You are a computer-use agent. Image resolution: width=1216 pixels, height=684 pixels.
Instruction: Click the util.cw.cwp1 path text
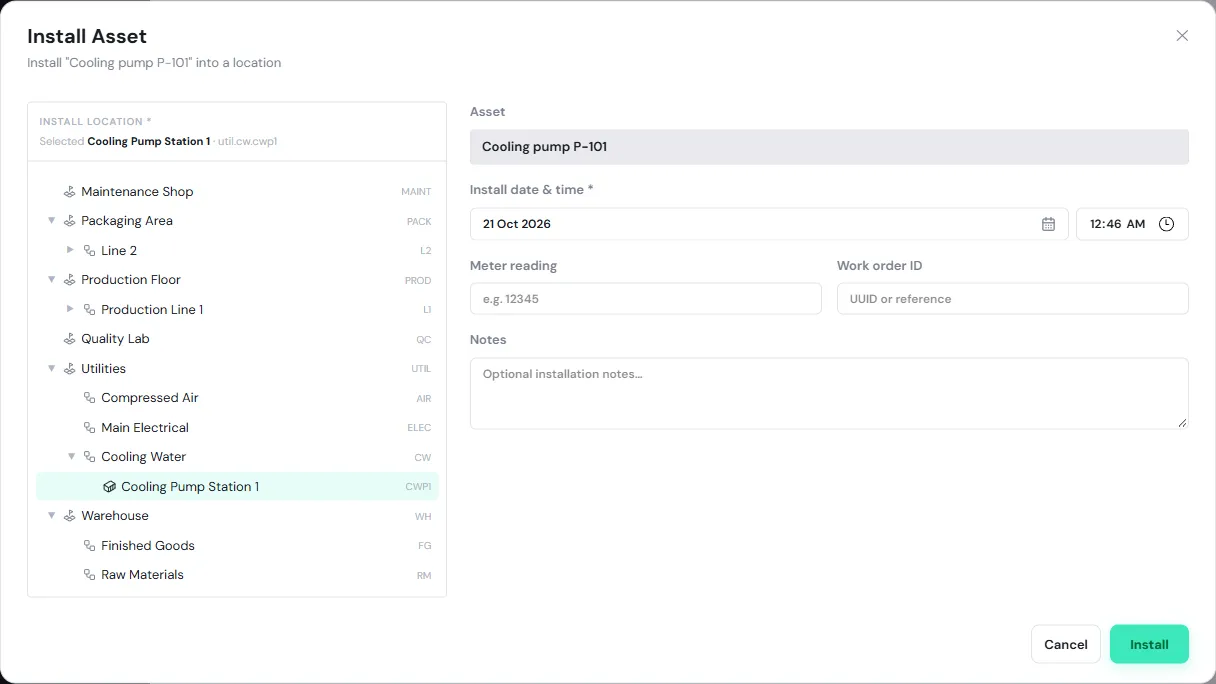(247, 141)
